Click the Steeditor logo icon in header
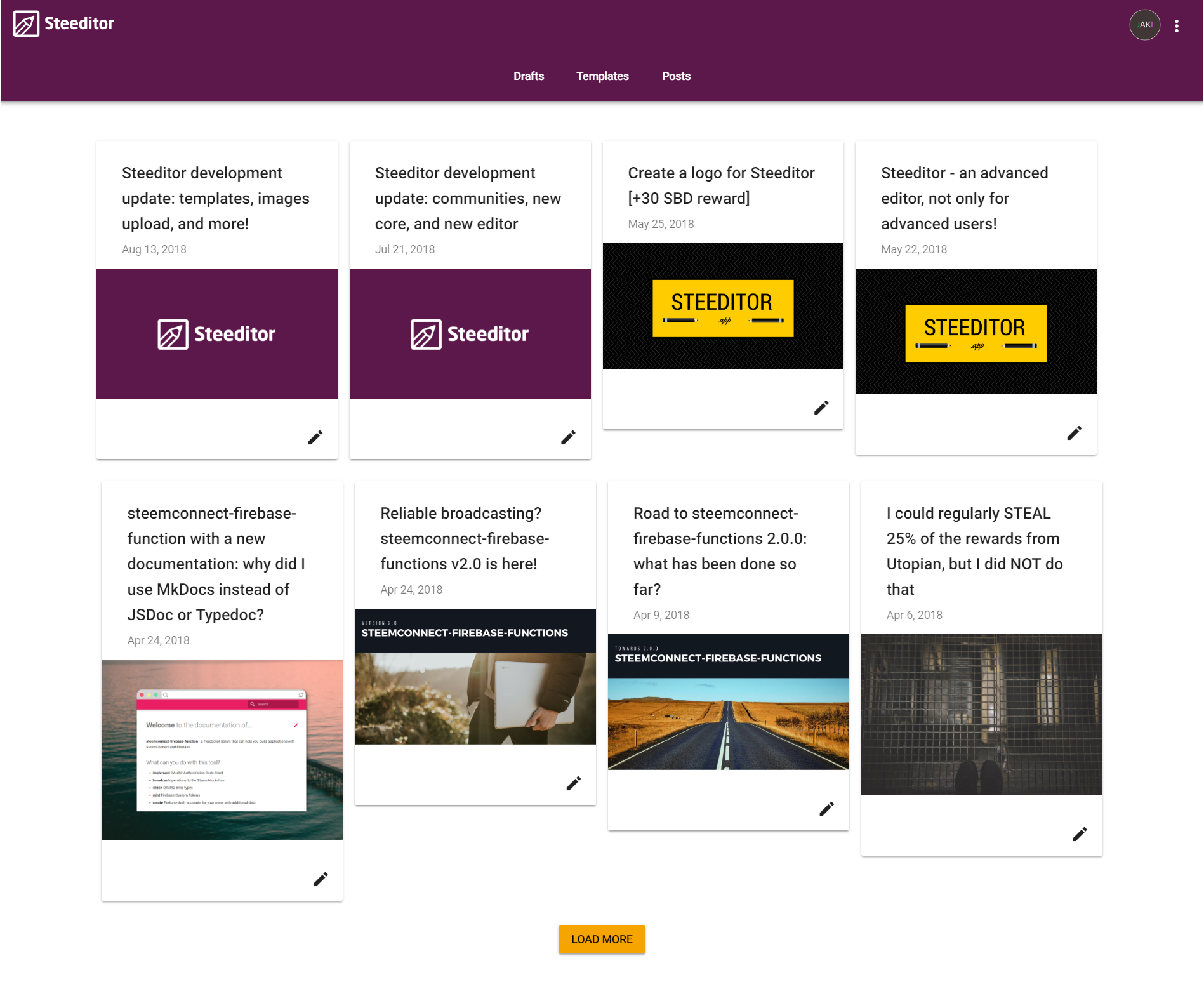Image resolution: width=1204 pixels, height=982 pixels. [26, 24]
